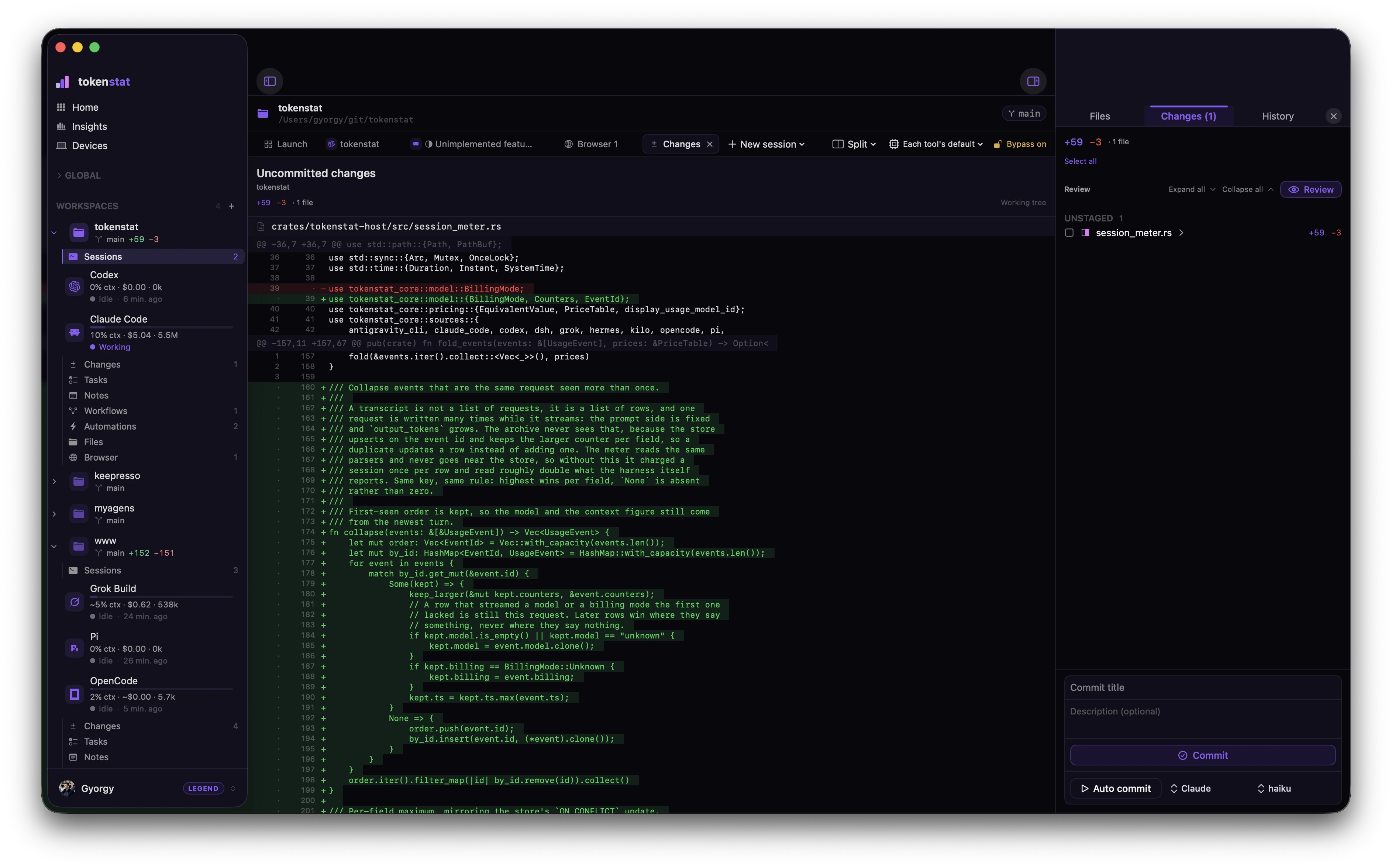Click the Grok Build session icon
This screenshot has width=1392, height=868.
[x=75, y=602]
